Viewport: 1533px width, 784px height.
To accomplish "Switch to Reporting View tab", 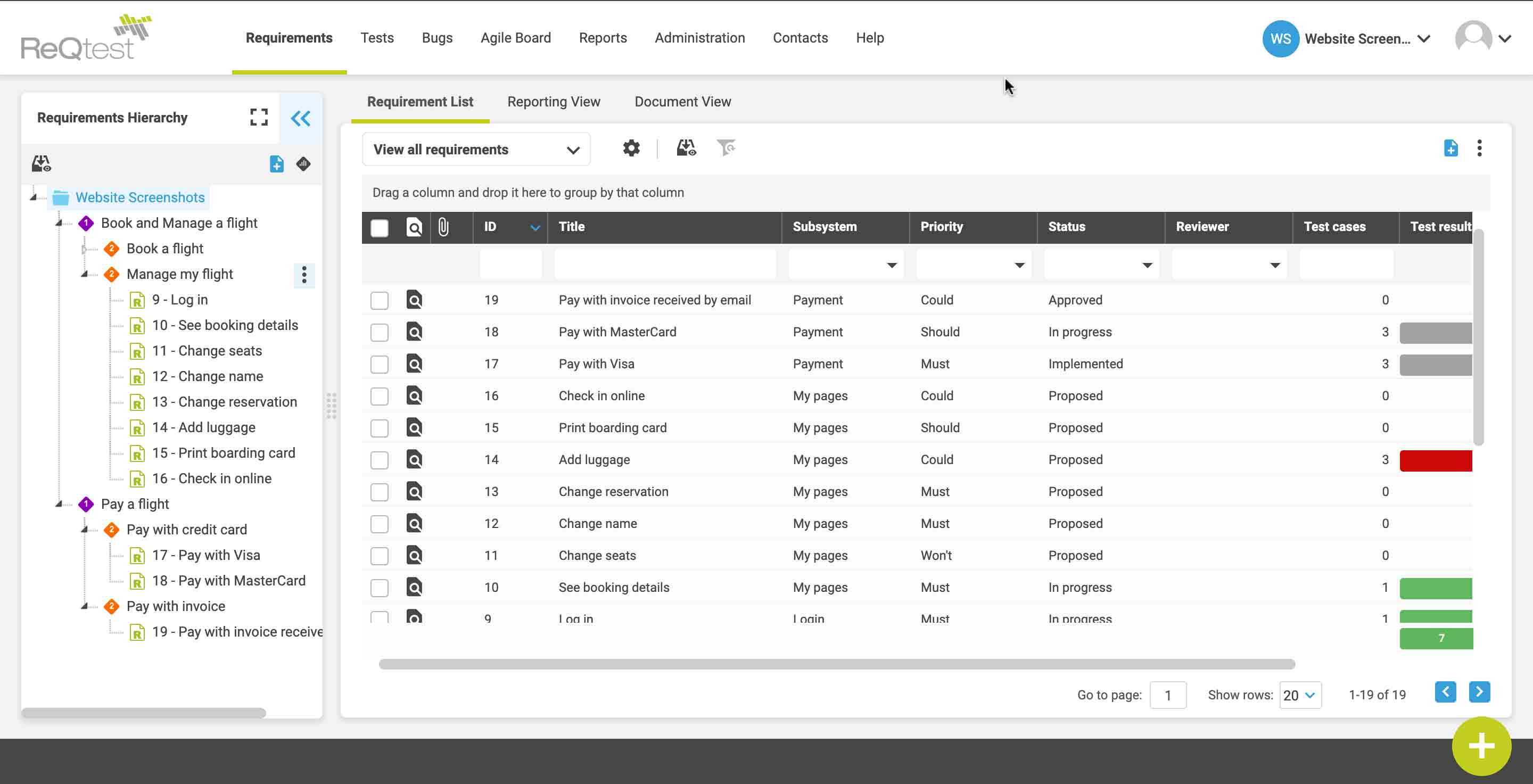I will click(x=554, y=102).
